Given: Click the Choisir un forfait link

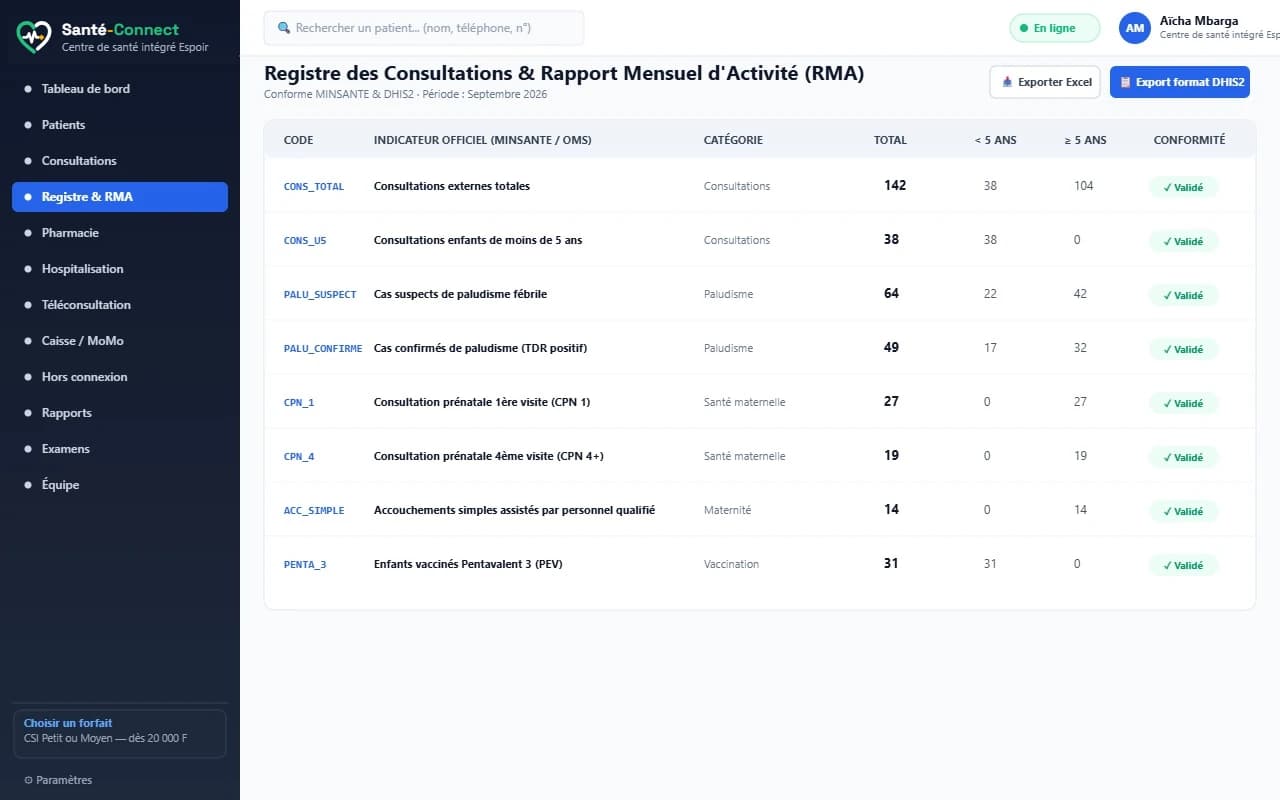Looking at the screenshot, I should [68, 723].
